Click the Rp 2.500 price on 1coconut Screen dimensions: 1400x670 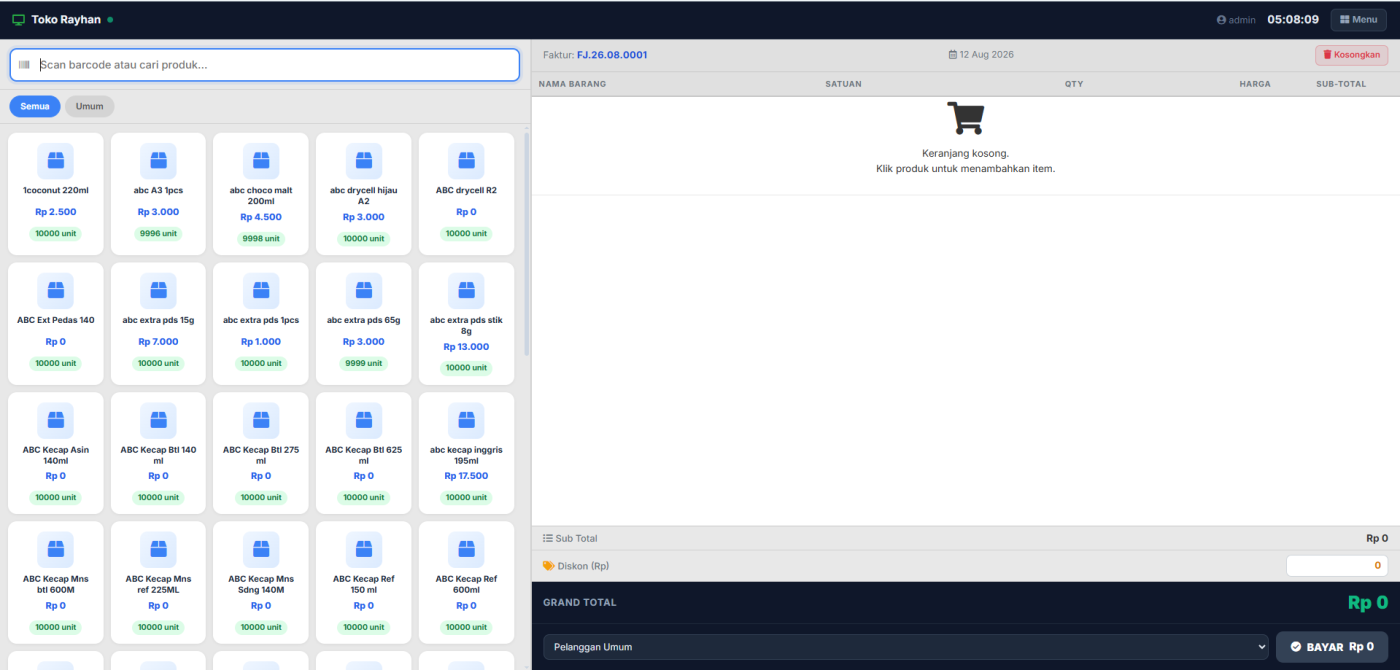click(x=56, y=212)
